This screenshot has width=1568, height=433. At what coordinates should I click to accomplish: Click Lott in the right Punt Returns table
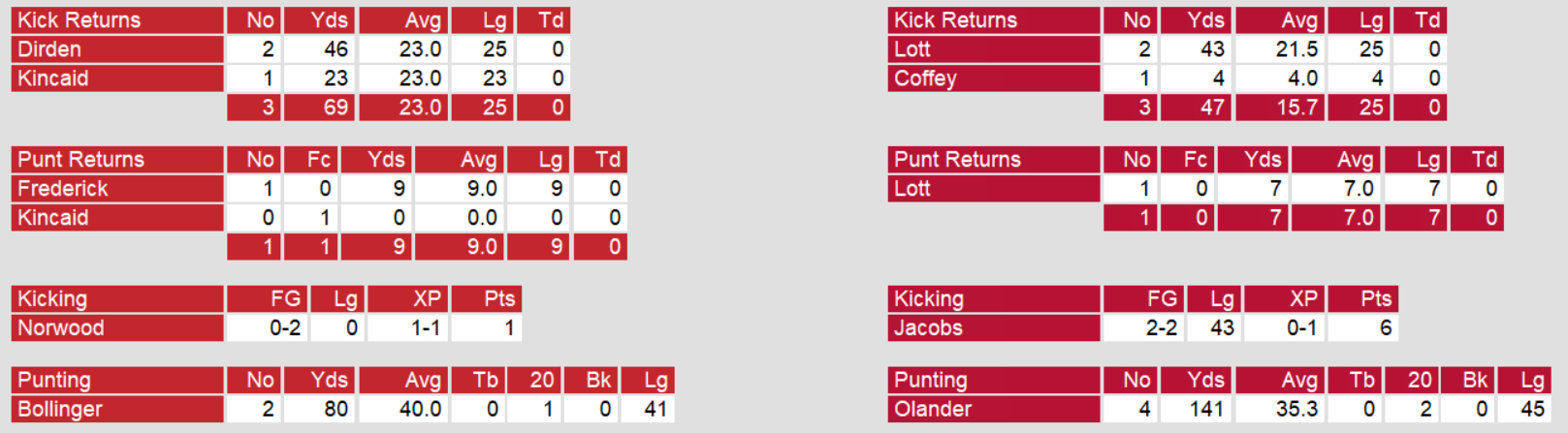click(x=912, y=189)
